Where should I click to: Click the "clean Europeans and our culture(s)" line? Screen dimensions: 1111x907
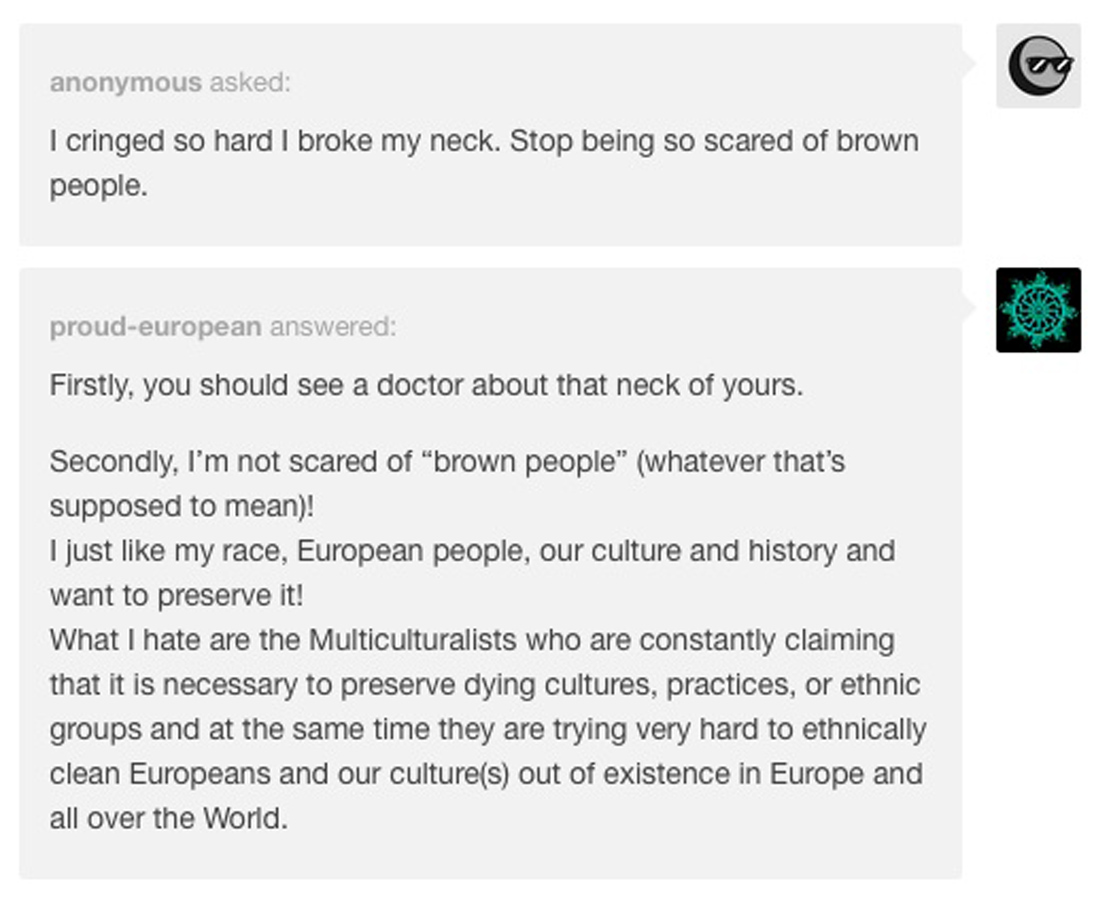click(485, 774)
